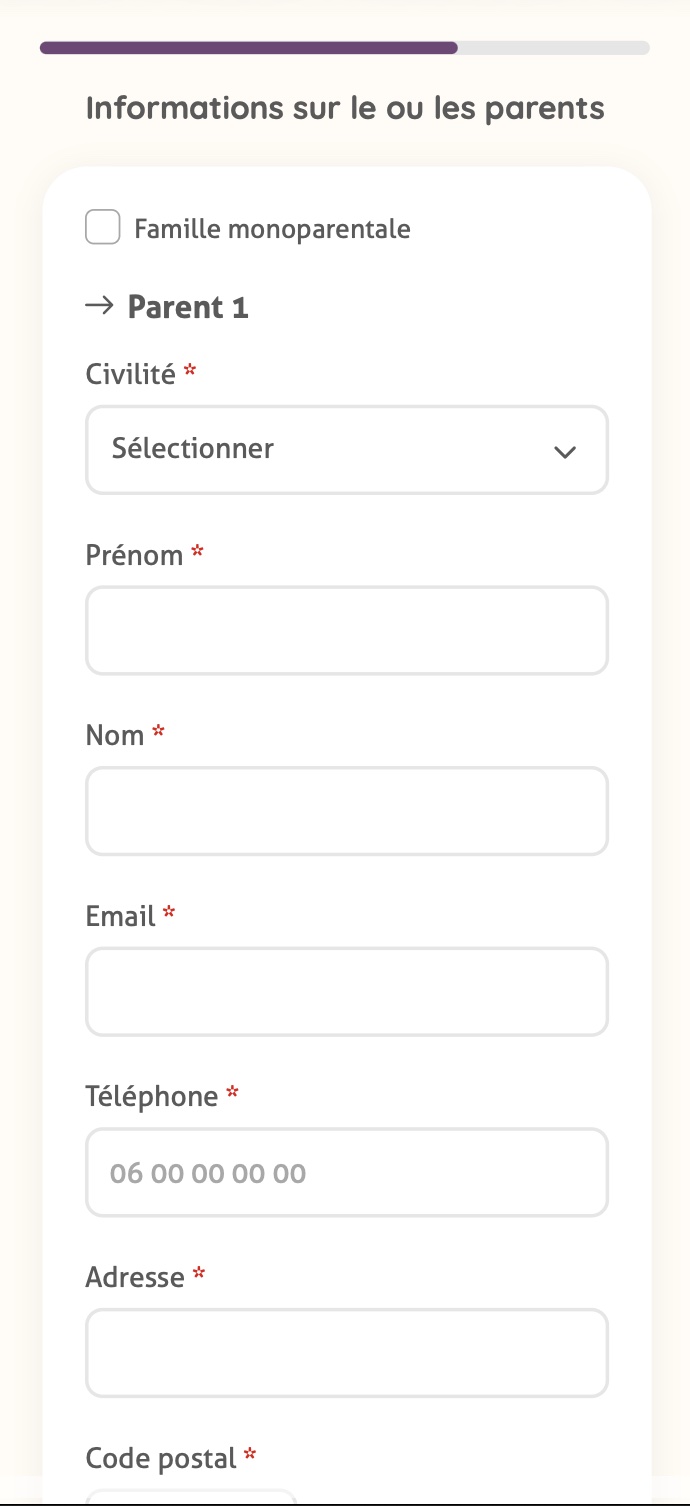Screen dimensions: 690x1506
Task: Click the arrow icon beside Parent 1
Action: [100, 306]
